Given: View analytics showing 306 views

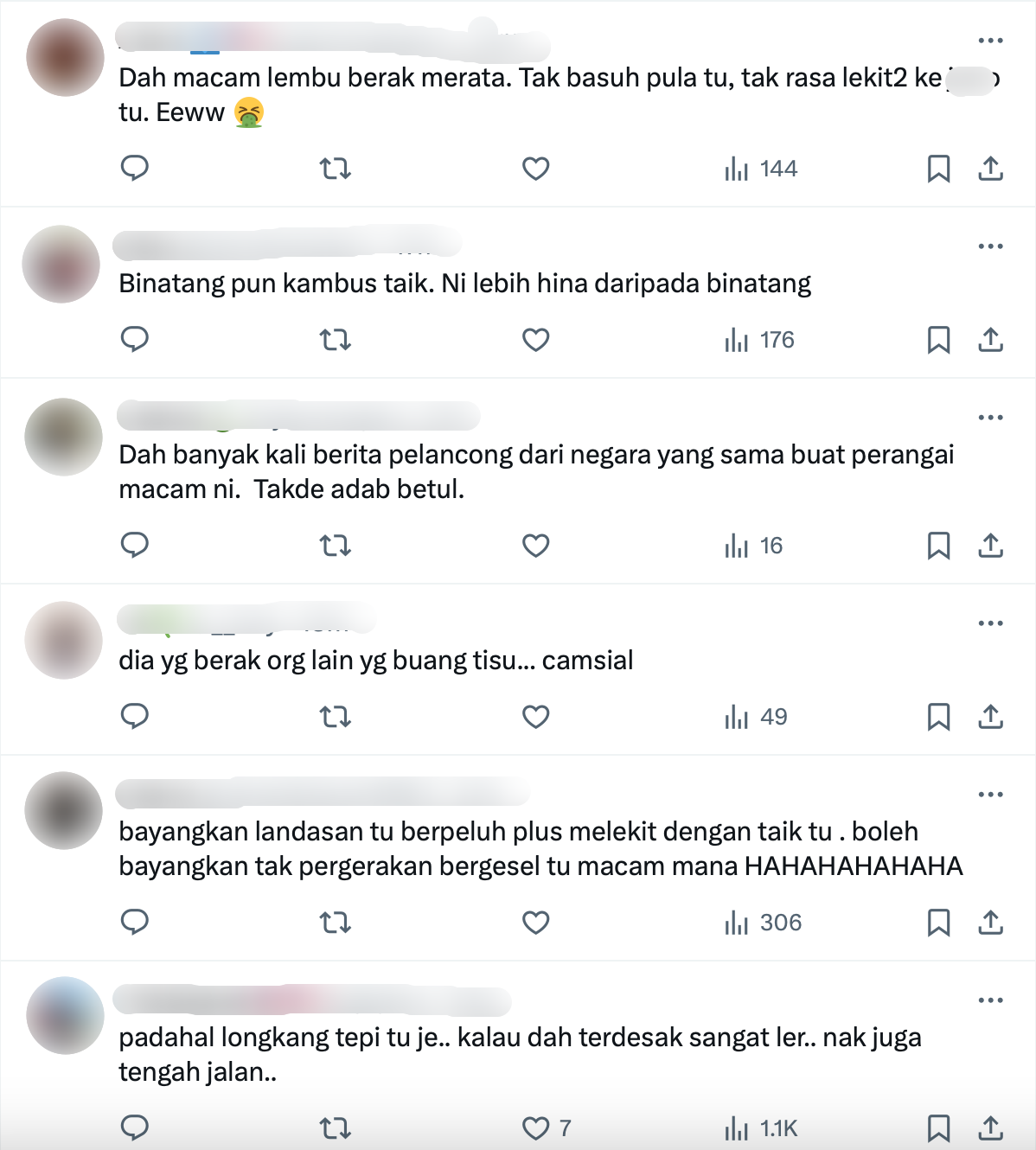Looking at the screenshot, I should pos(763,923).
